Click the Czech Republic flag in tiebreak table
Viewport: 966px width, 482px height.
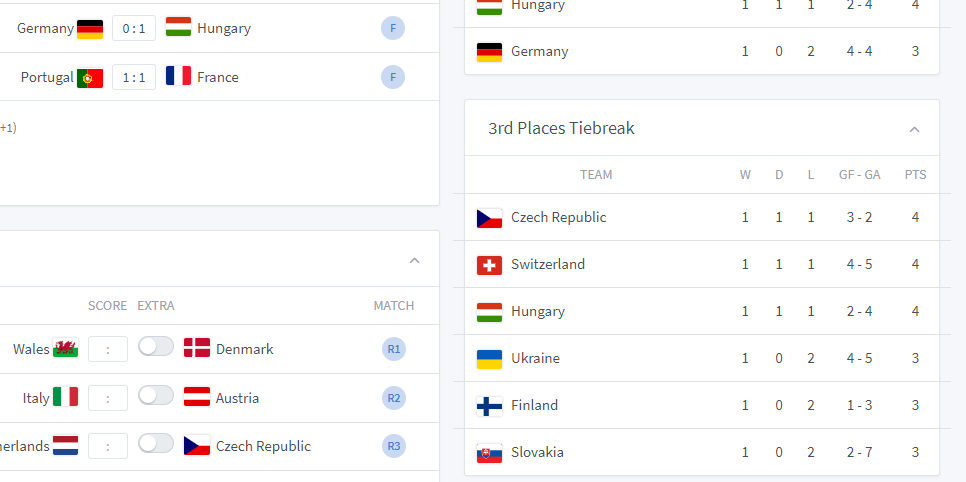coord(489,218)
